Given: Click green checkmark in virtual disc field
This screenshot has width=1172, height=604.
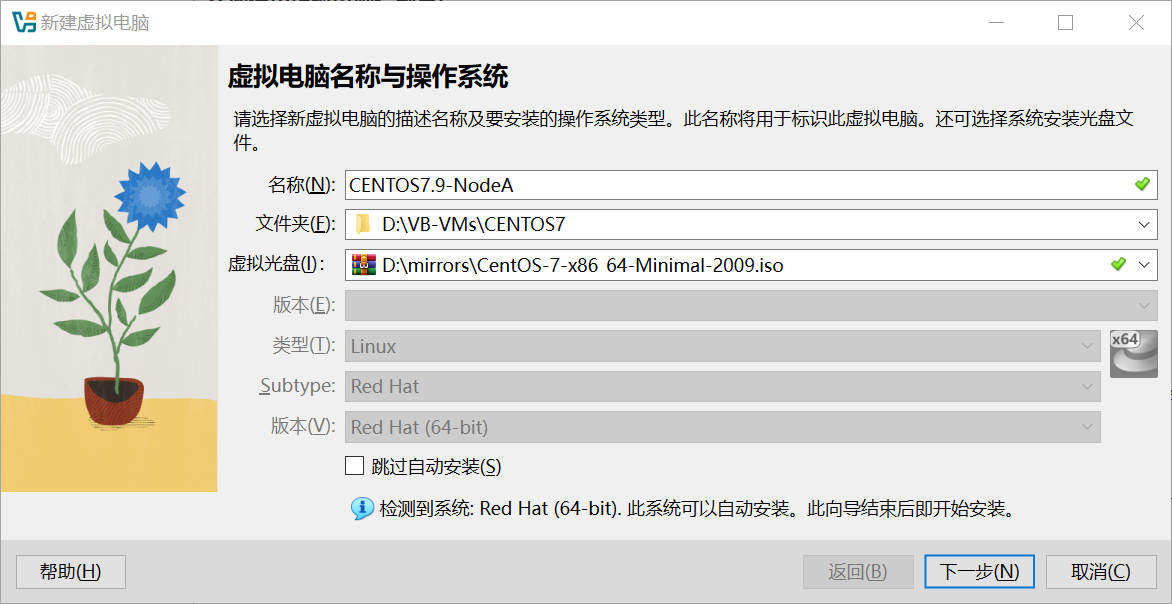Looking at the screenshot, I should tap(1118, 264).
